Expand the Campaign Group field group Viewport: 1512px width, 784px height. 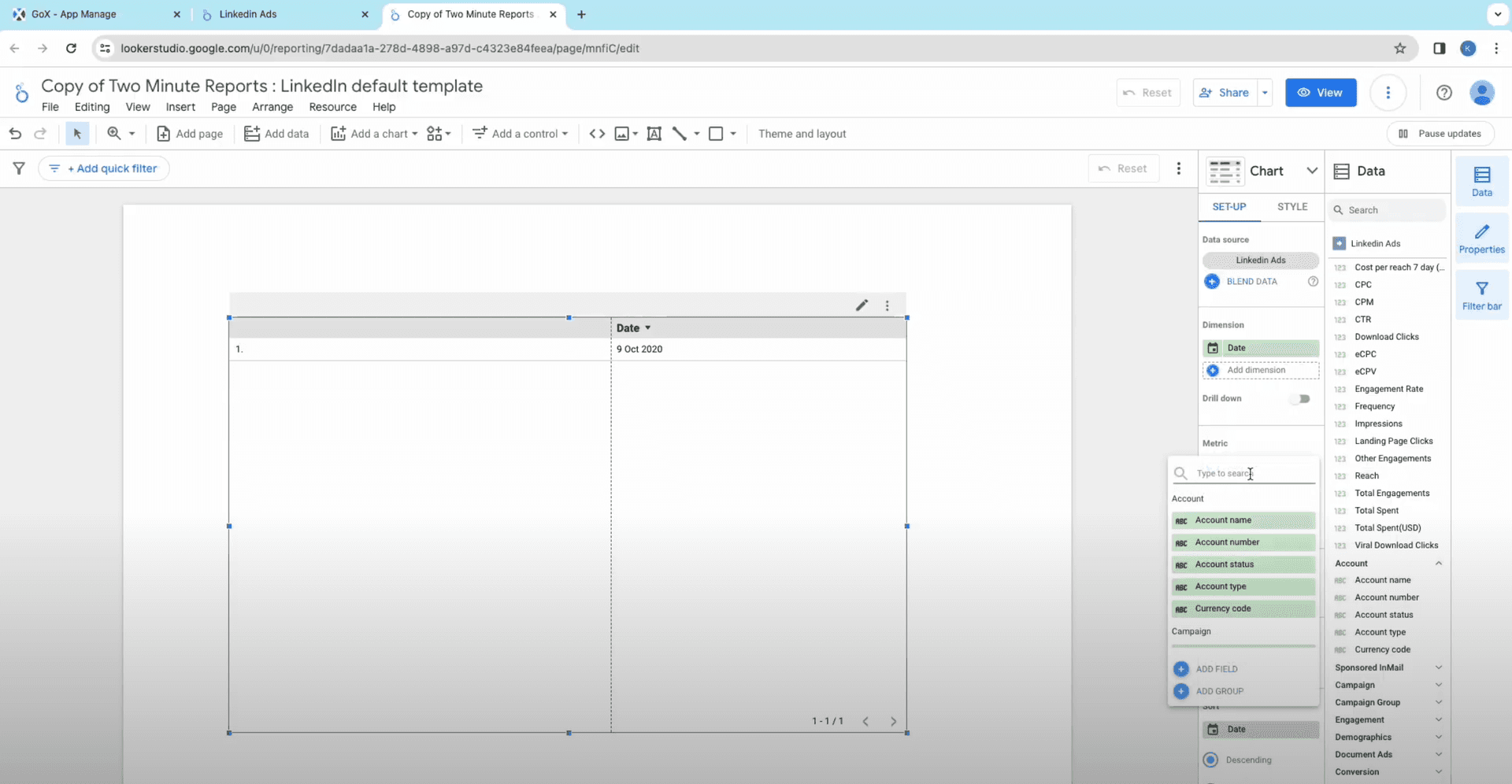pos(1439,702)
